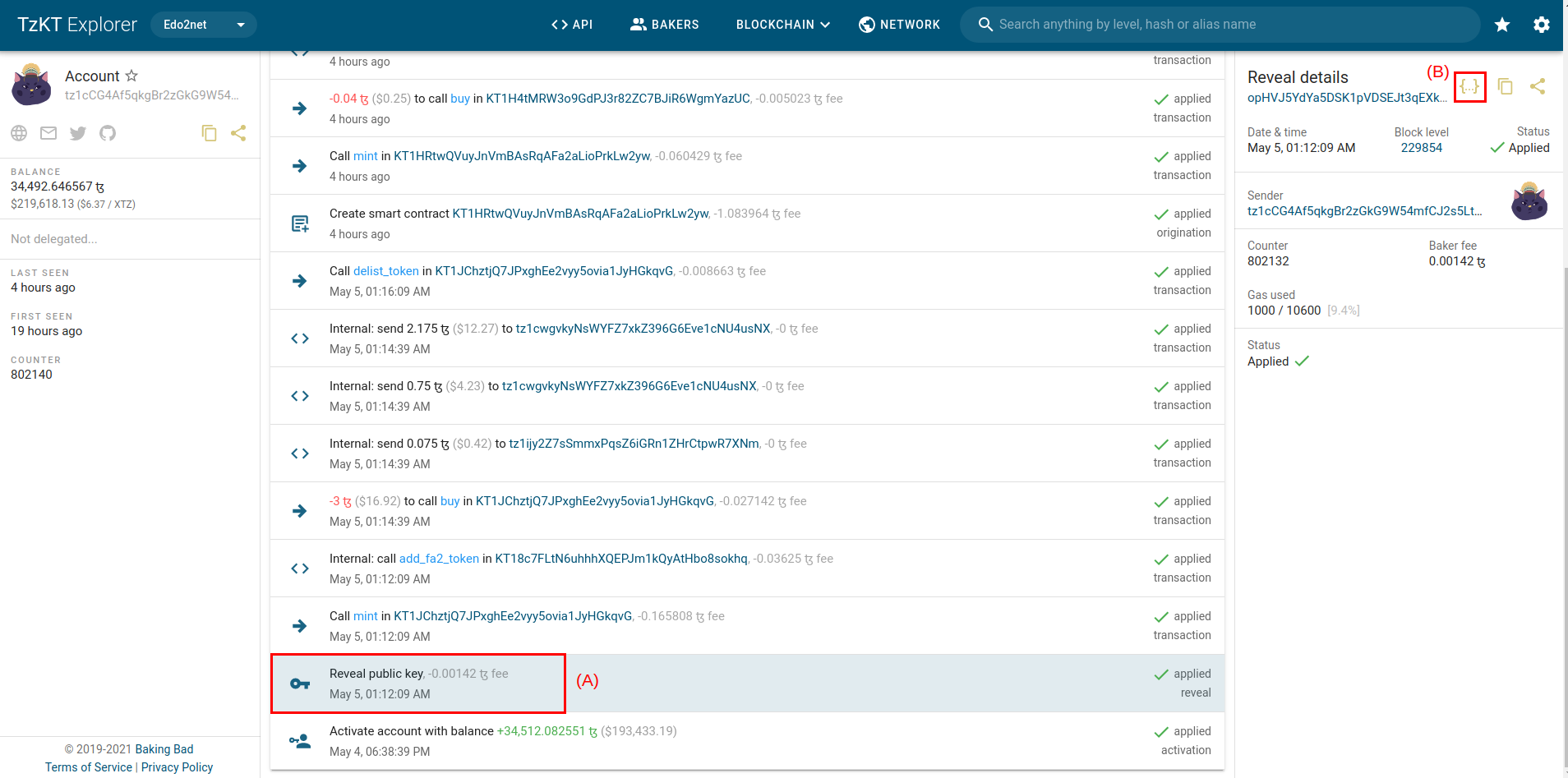Open the NETWORK page
The image size is (1568, 778).
[x=899, y=24]
